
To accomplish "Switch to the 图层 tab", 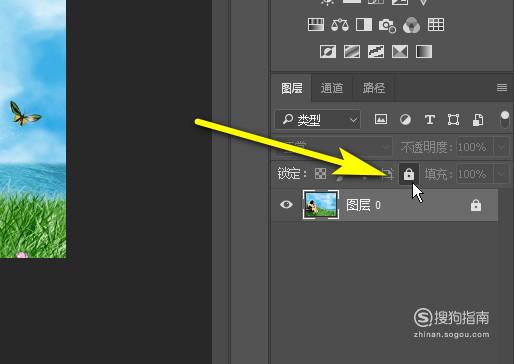I will [x=292, y=88].
